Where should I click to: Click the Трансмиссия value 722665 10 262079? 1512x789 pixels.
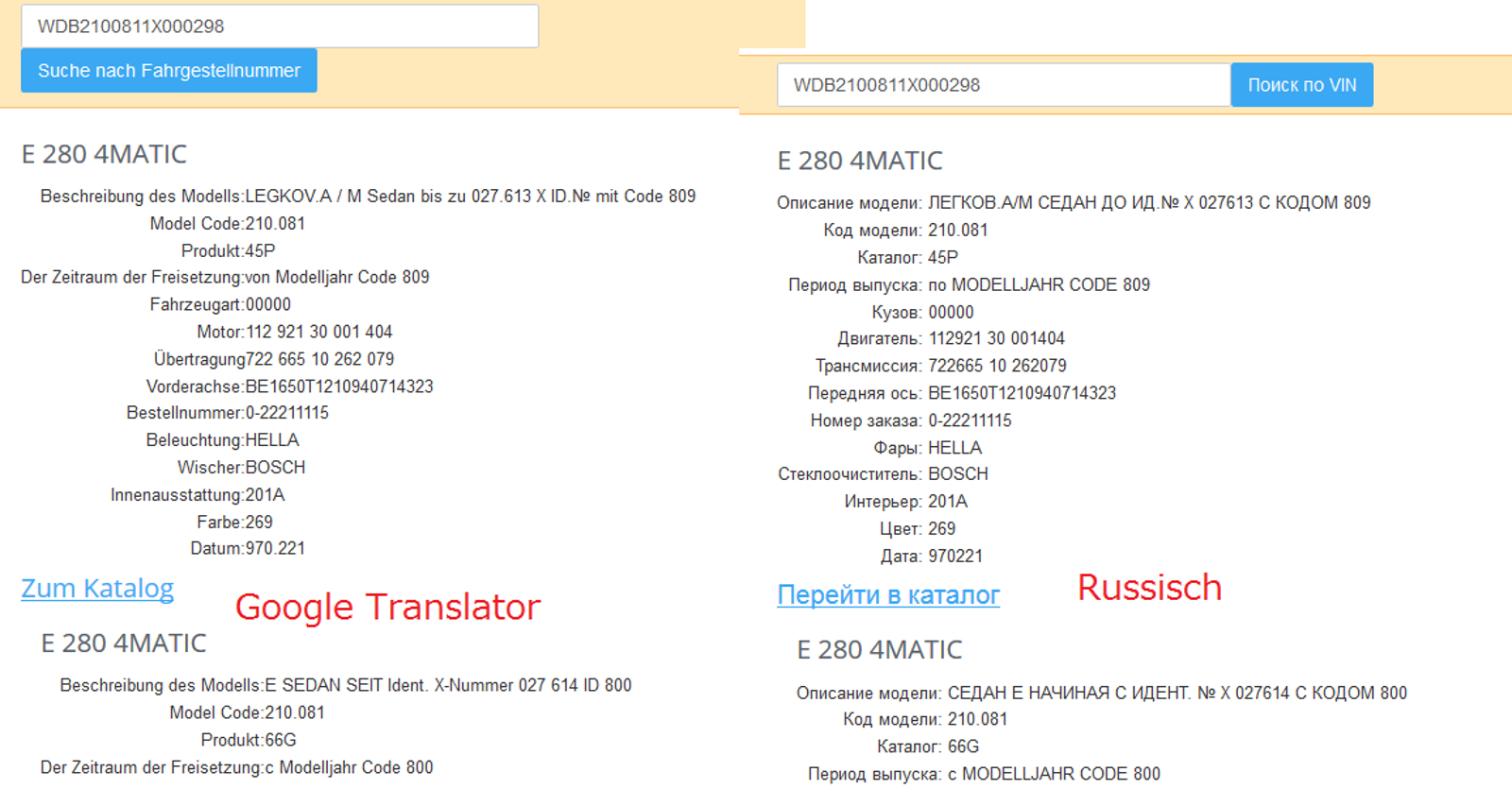click(997, 366)
